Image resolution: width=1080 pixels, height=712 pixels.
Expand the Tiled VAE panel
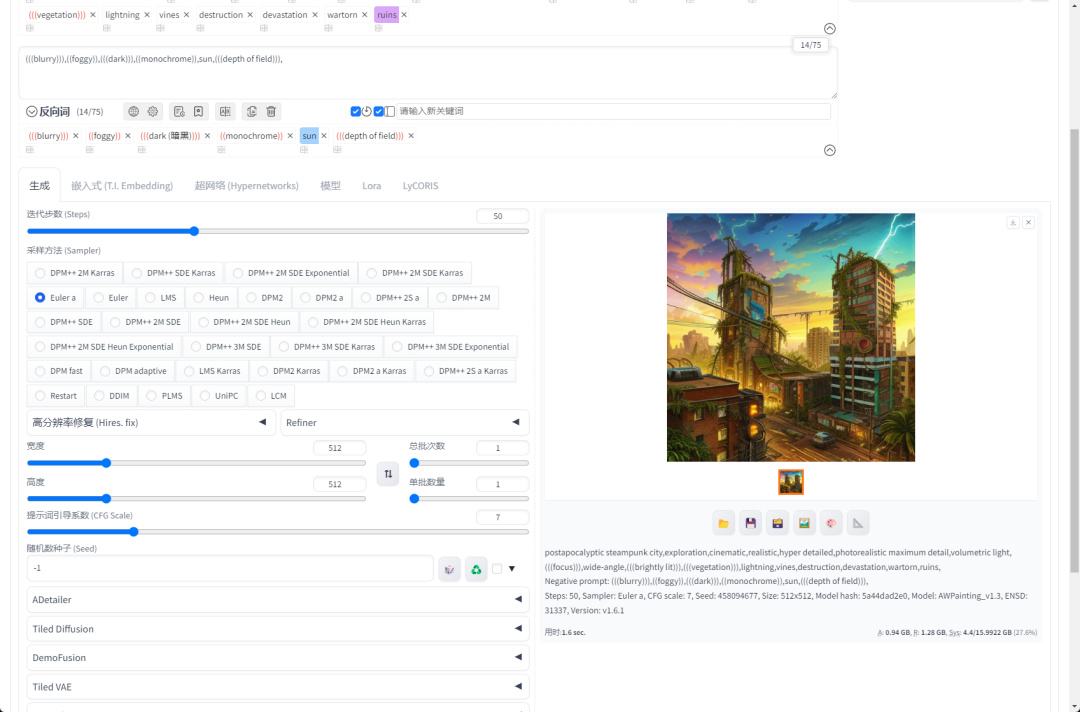[x=278, y=687]
